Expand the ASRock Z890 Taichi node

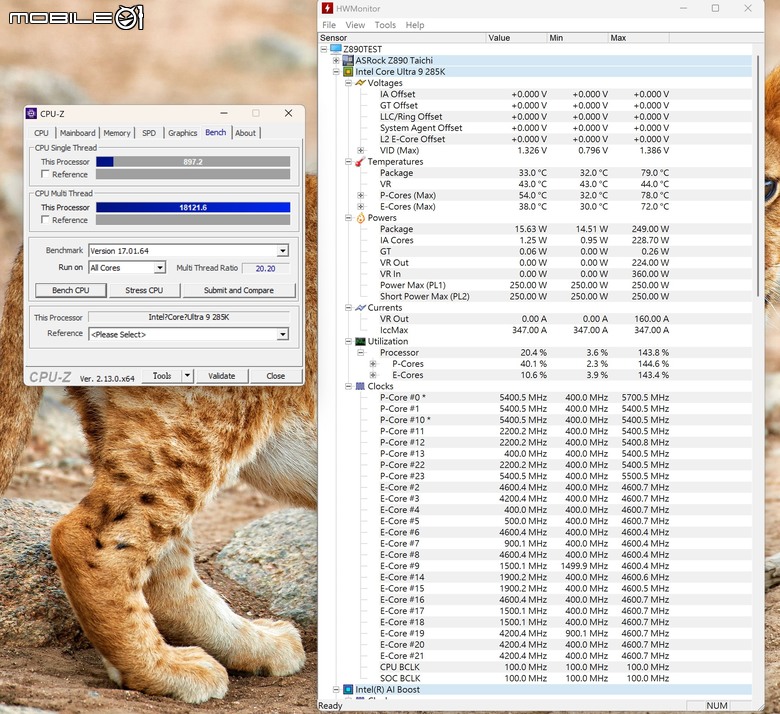click(336, 61)
